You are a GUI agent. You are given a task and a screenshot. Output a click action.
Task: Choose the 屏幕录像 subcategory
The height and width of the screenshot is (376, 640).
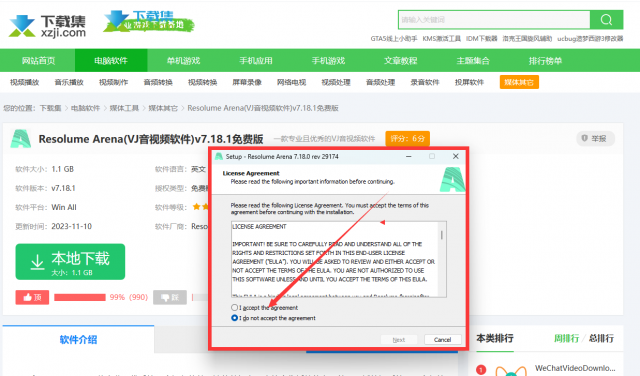click(247, 82)
